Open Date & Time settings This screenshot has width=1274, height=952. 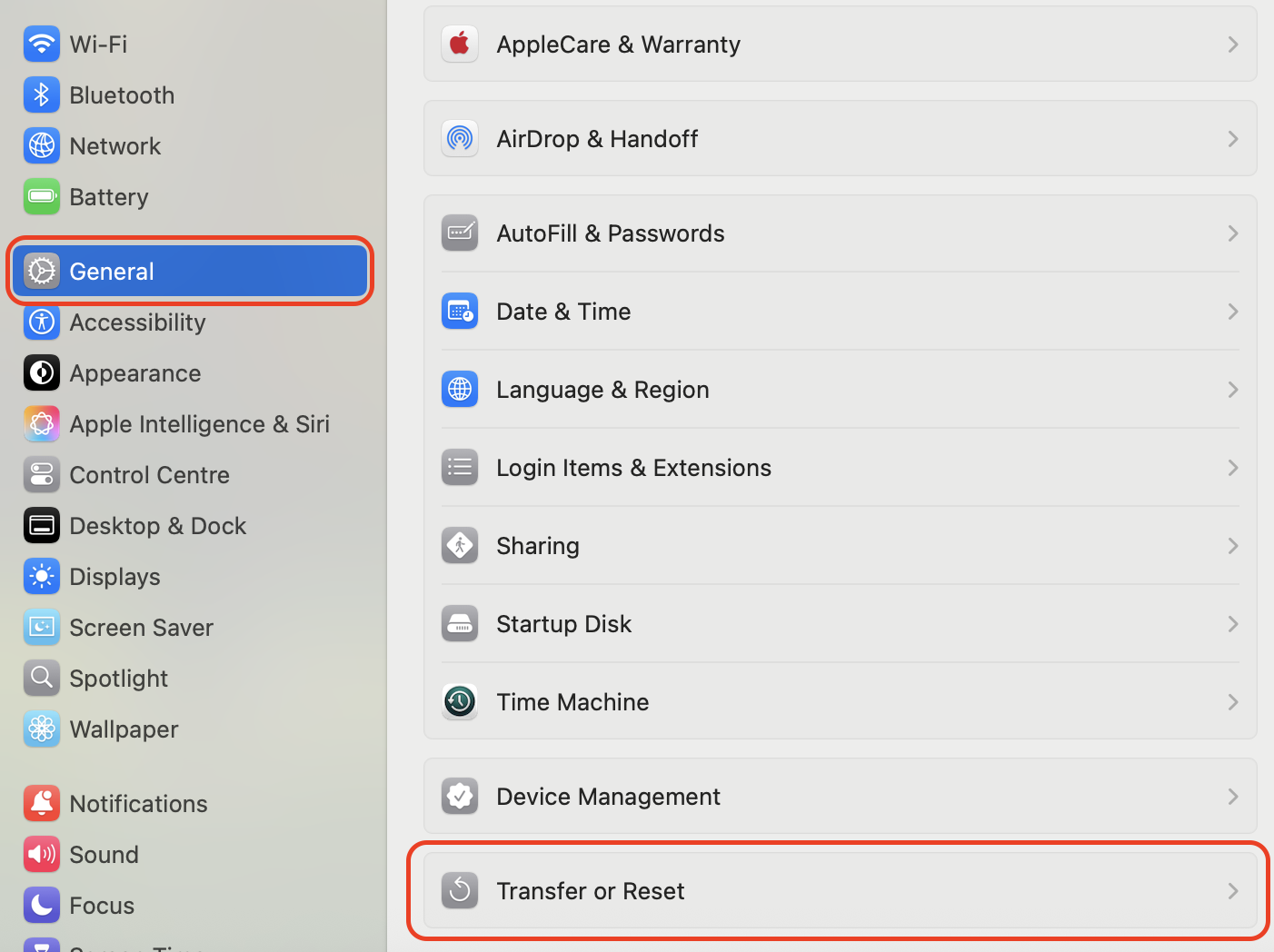[563, 311]
